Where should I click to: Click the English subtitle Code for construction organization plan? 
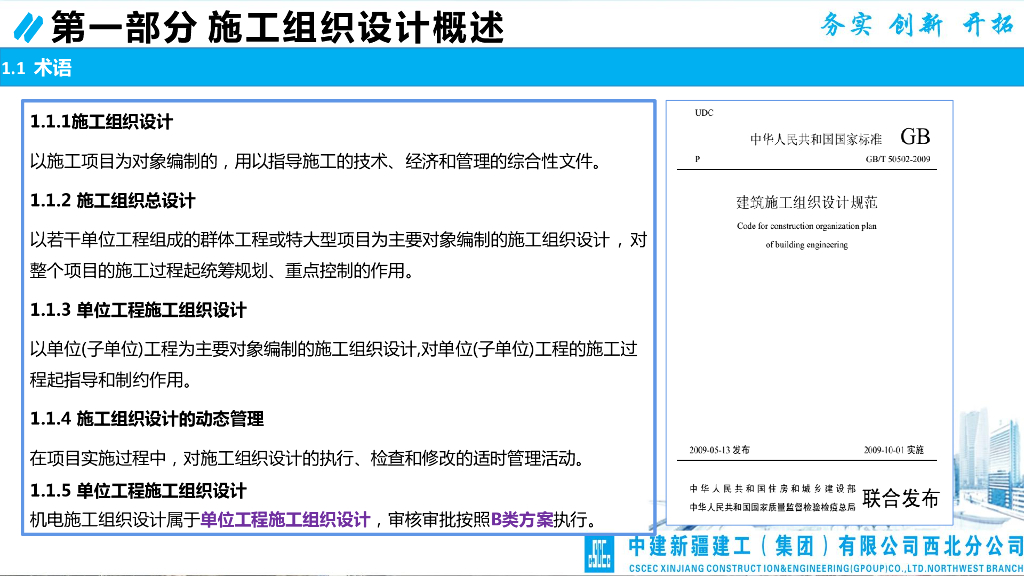point(806,226)
